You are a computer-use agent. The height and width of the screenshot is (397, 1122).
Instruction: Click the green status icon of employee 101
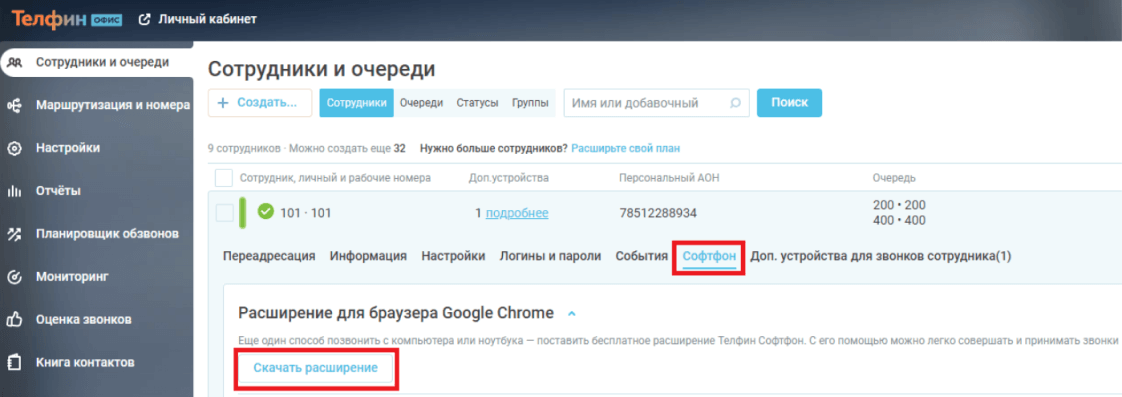pos(266,212)
